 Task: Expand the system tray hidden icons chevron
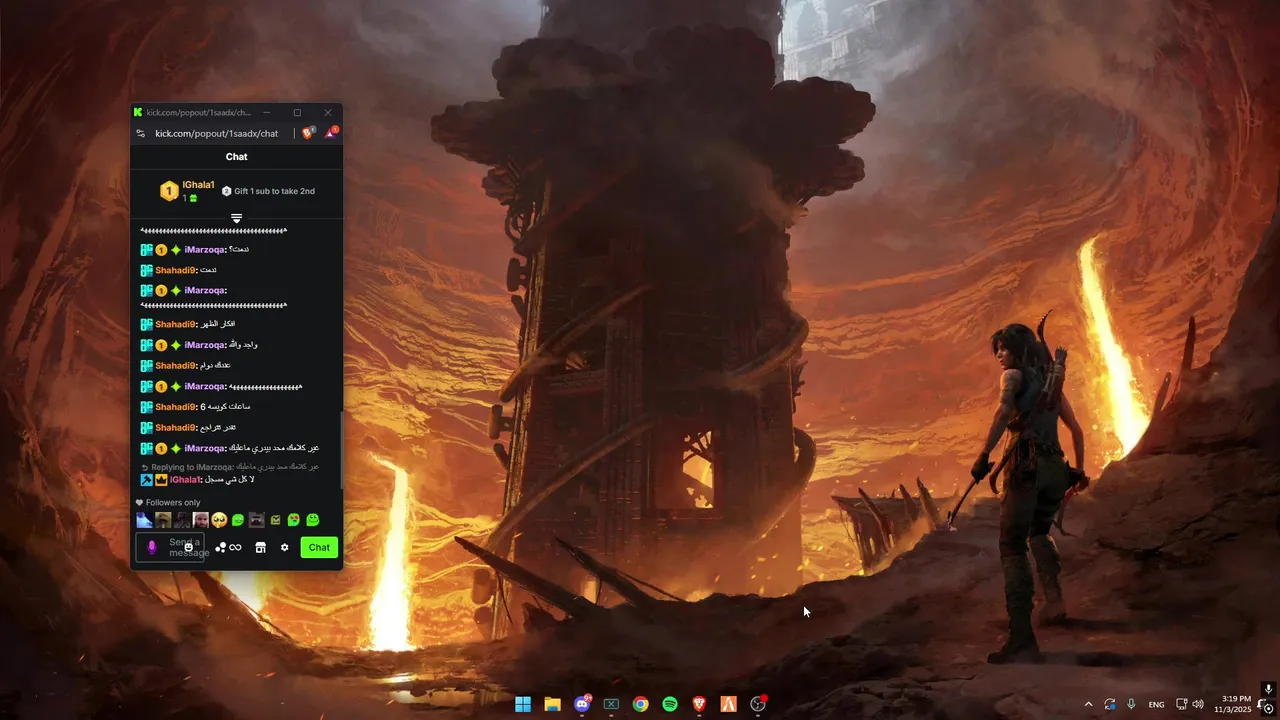pyautogui.click(x=1089, y=704)
